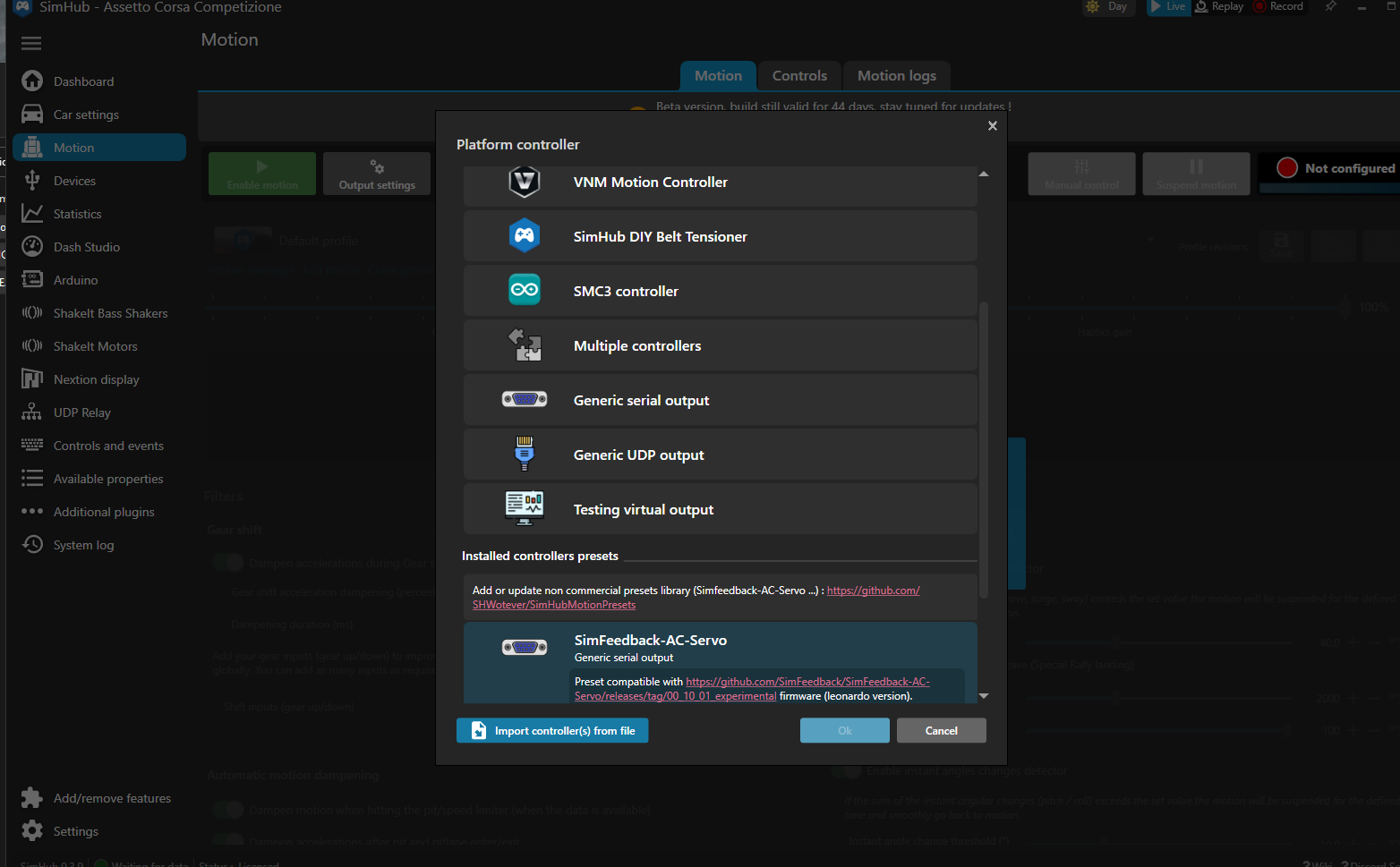Click the Arduino board icon
Viewport: 1400px width, 867px height.
32,280
